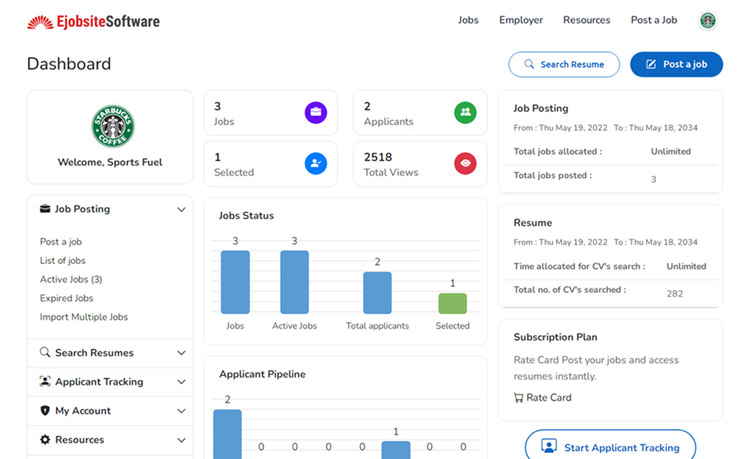Open the Jobs menu in the top navigation
Image resolution: width=750 pixels, height=459 pixels.
coord(468,20)
